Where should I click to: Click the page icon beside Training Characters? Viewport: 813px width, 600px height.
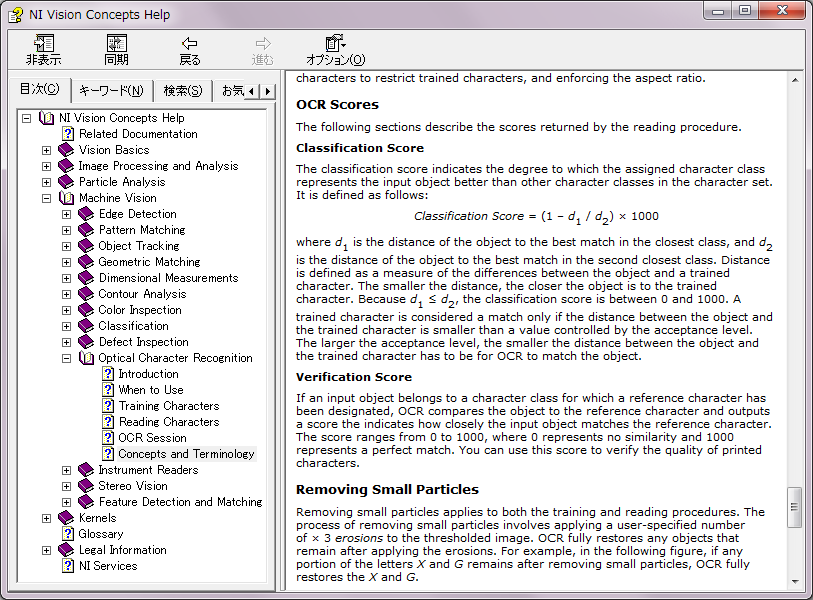[x=108, y=407]
